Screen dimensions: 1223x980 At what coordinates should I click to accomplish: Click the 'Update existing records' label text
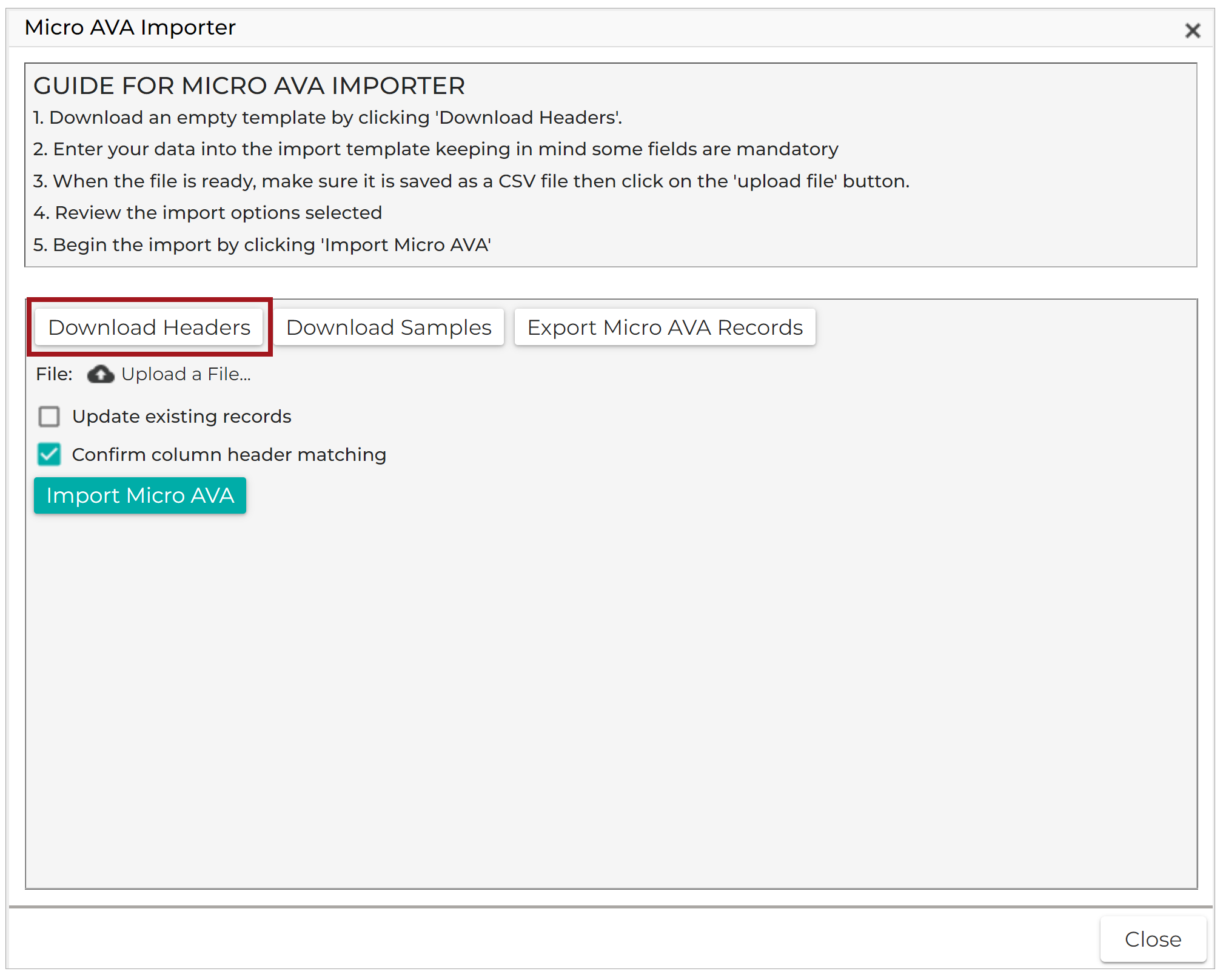(x=182, y=417)
